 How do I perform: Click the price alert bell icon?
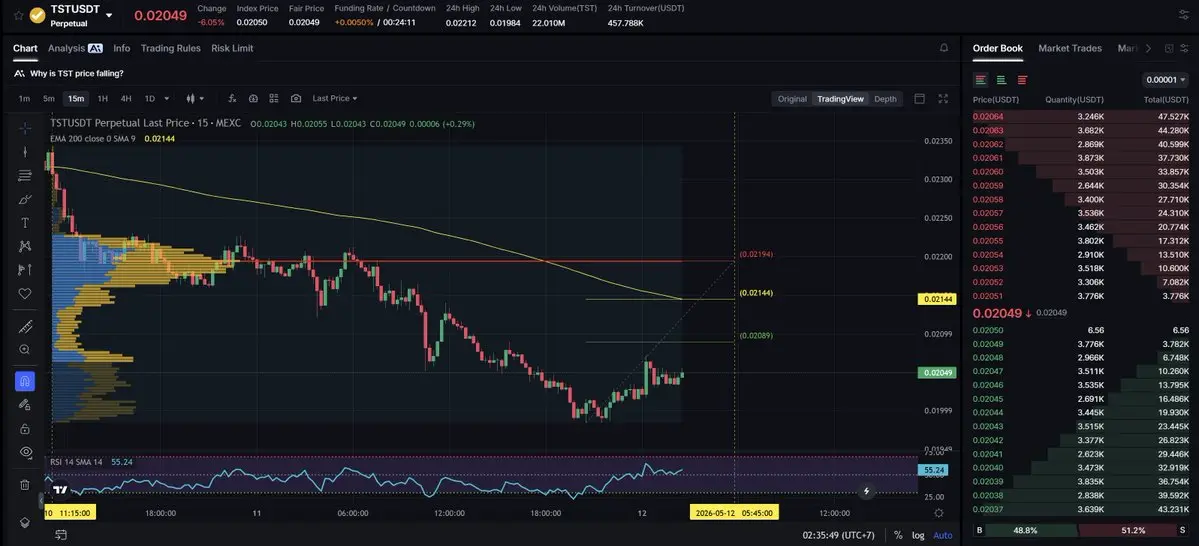pyautogui.click(x=944, y=48)
